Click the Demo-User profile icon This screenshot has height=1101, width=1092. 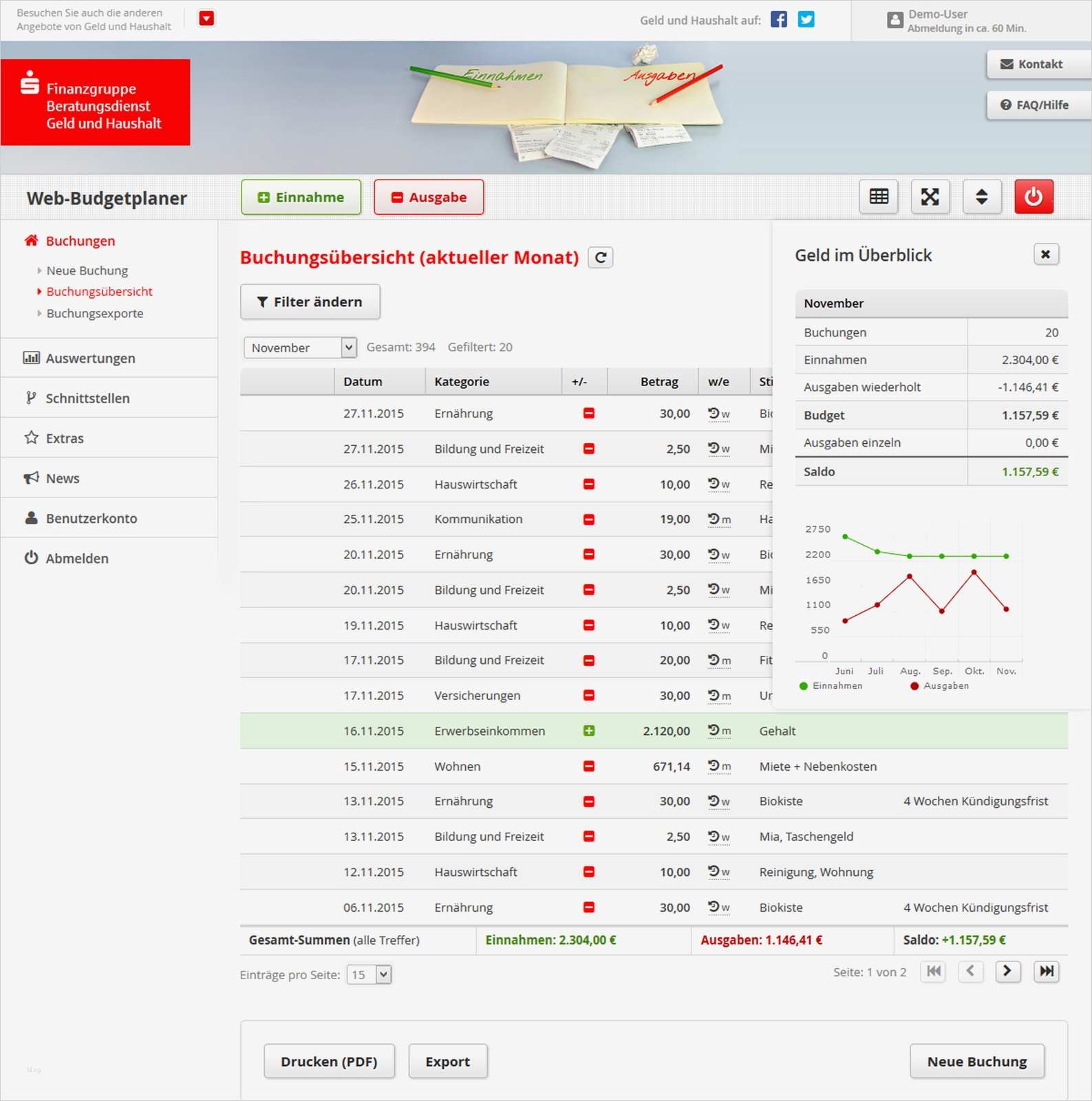coord(895,20)
